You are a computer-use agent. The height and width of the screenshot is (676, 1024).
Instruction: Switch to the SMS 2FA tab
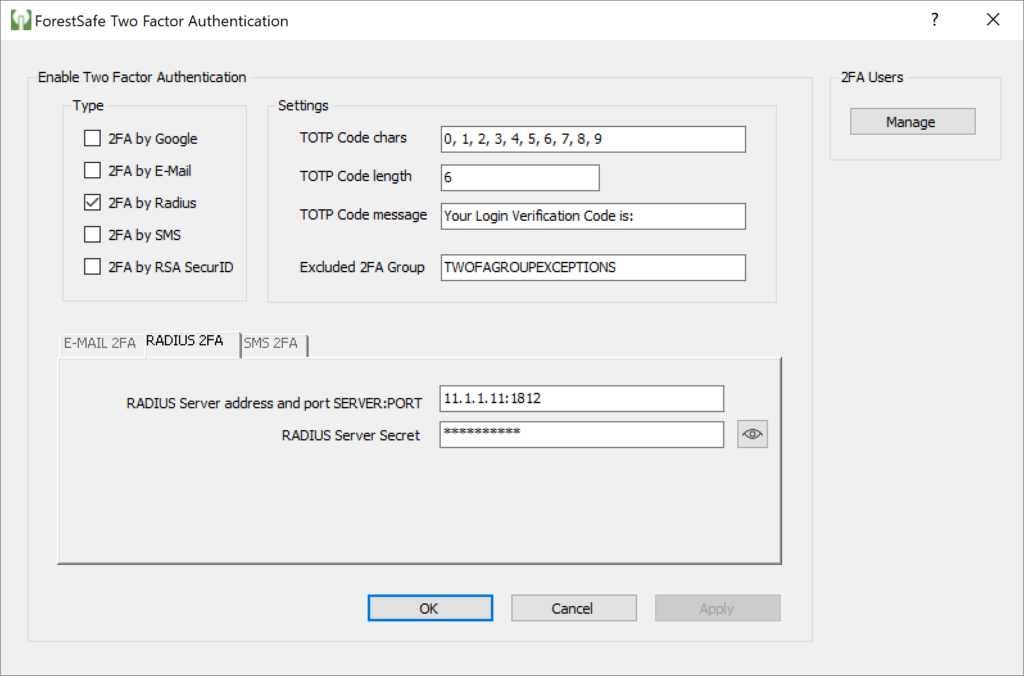(271, 344)
